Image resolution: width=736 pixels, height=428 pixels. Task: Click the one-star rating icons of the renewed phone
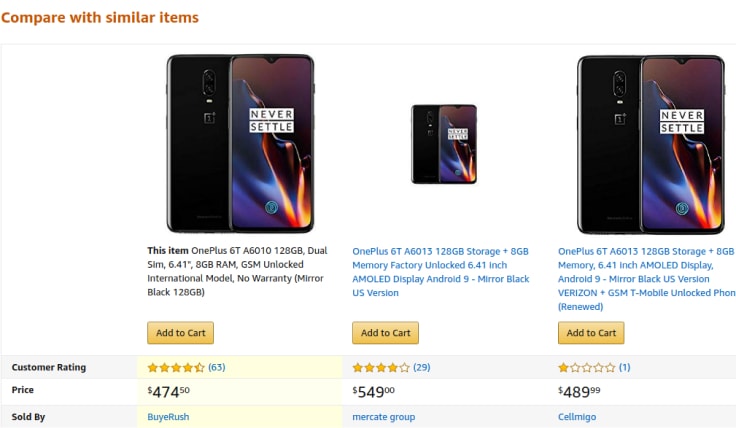click(587, 367)
